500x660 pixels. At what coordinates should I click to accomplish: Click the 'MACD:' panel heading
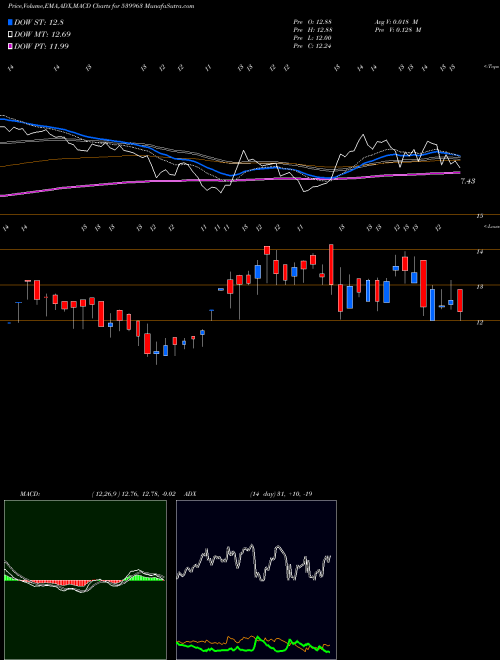[x=29, y=494]
